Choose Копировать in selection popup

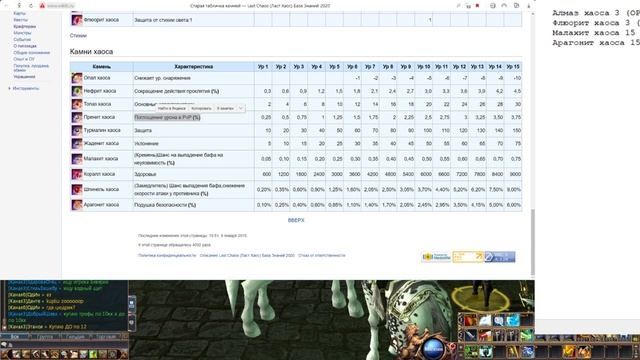201,109
